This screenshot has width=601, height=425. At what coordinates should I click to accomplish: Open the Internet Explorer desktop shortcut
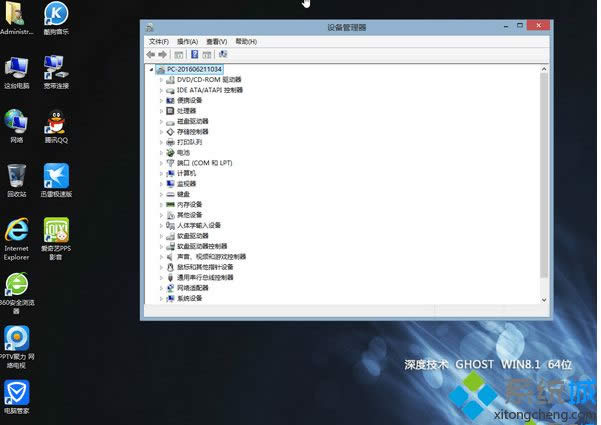(x=16, y=231)
